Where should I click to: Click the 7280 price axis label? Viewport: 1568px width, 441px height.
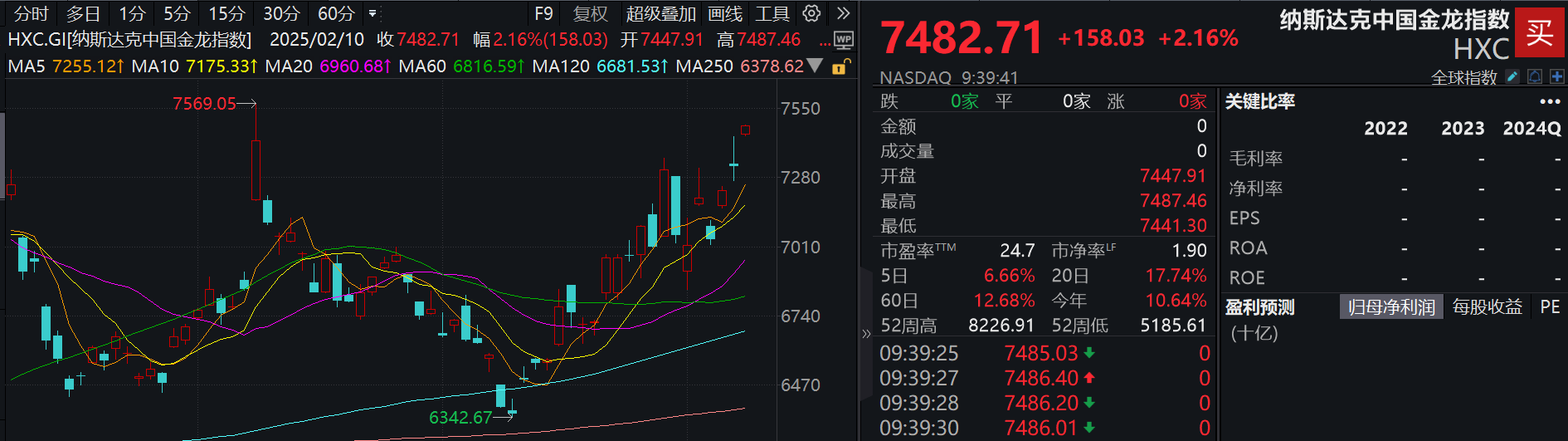tap(800, 178)
